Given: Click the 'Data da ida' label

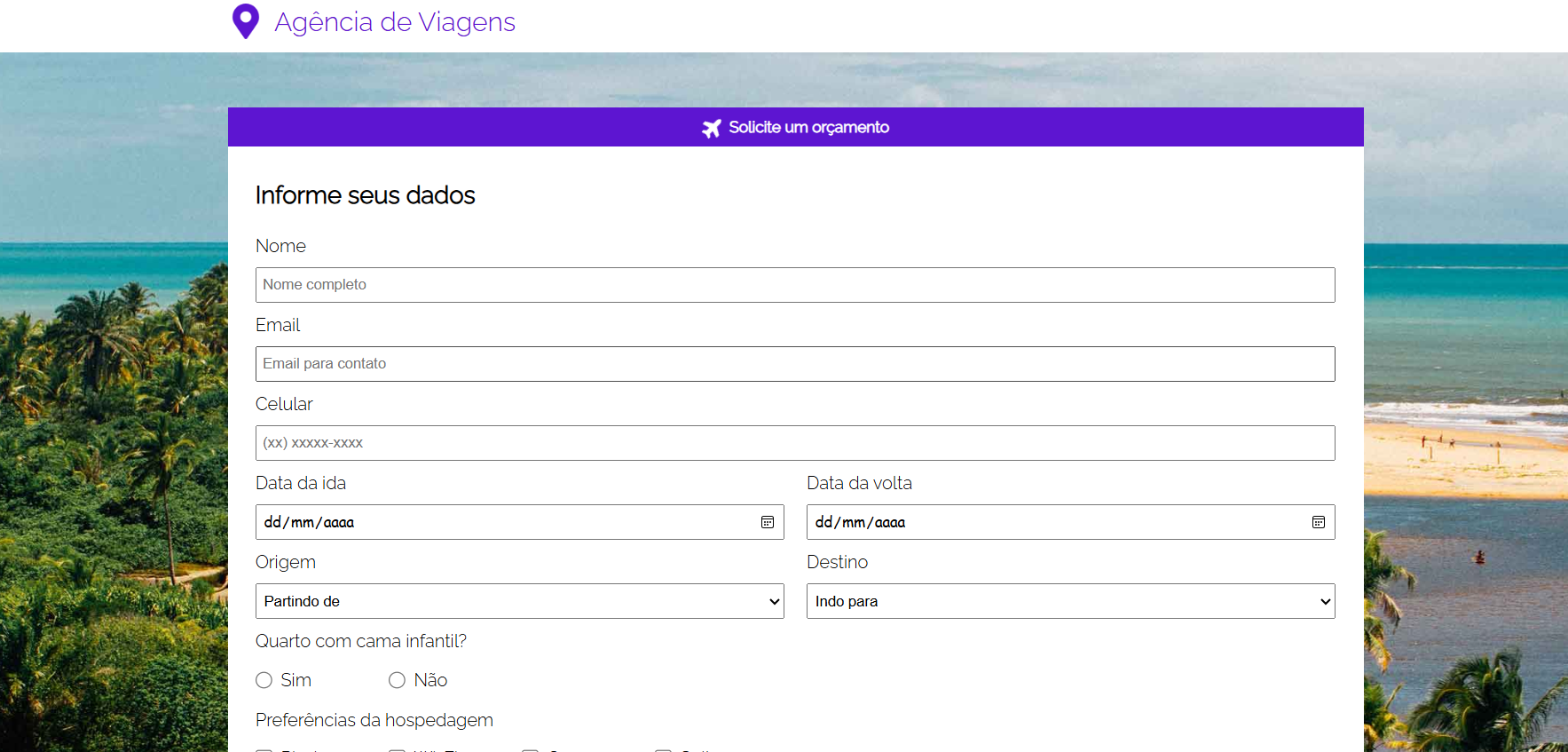Looking at the screenshot, I should tap(301, 483).
